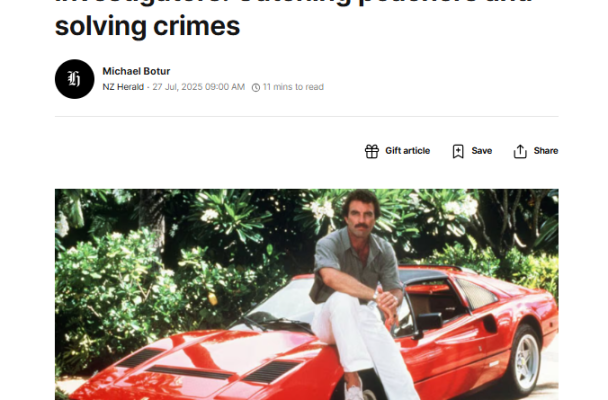Open the NZ Herald circular logo avatar
The height and width of the screenshot is (400, 608).
pos(74,79)
